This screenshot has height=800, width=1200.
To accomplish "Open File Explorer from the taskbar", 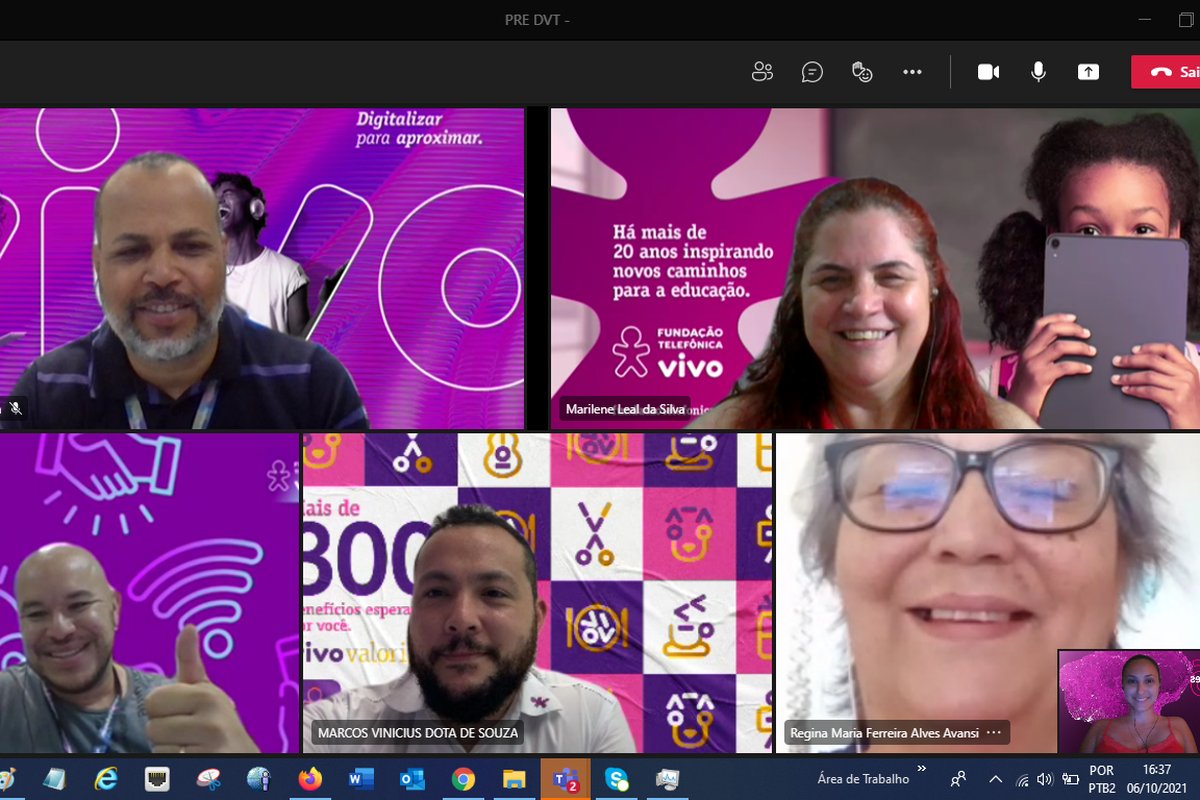I will click(x=514, y=779).
